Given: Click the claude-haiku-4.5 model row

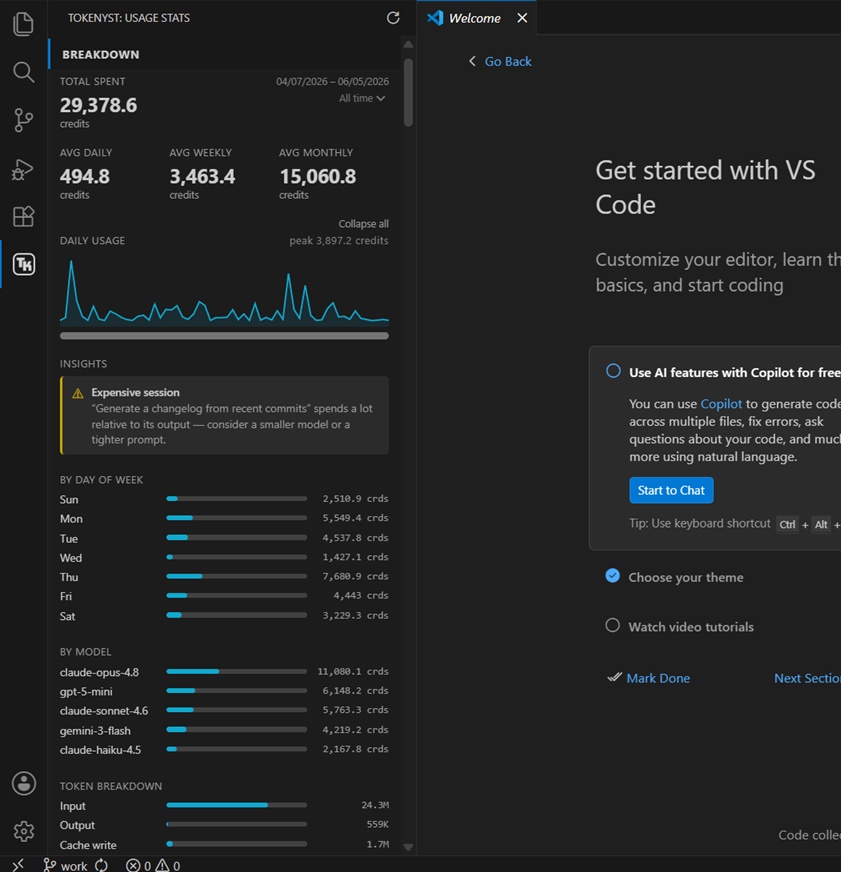Looking at the screenshot, I should point(224,750).
